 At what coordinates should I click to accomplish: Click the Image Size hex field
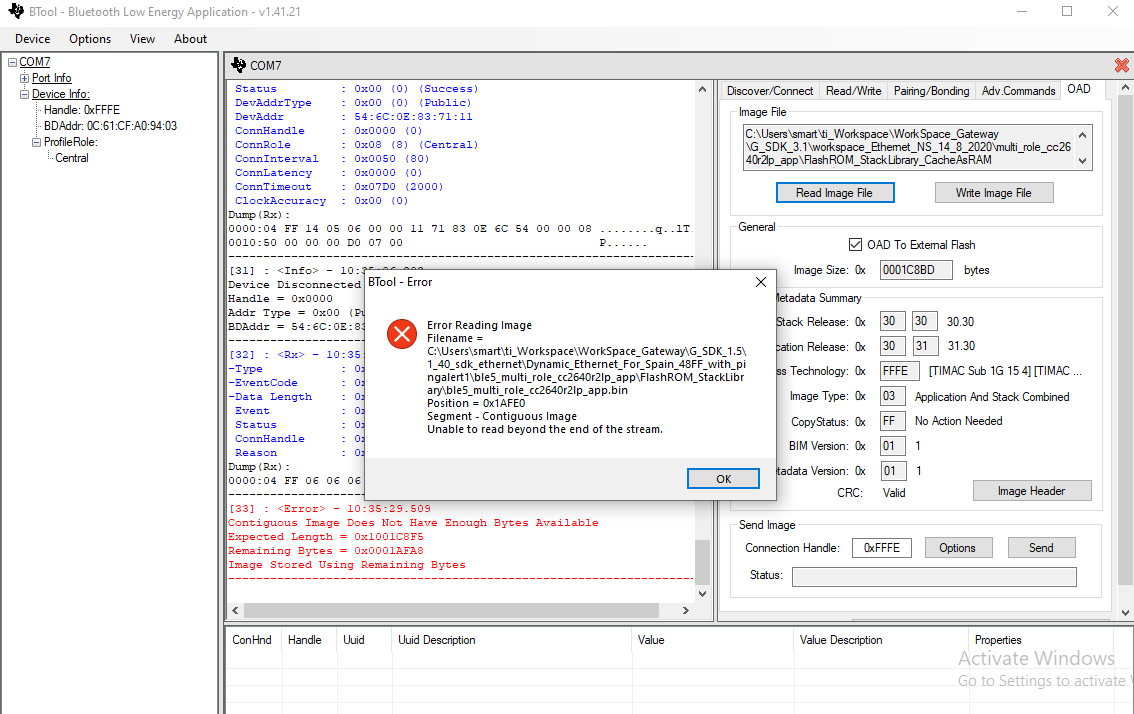coord(916,270)
